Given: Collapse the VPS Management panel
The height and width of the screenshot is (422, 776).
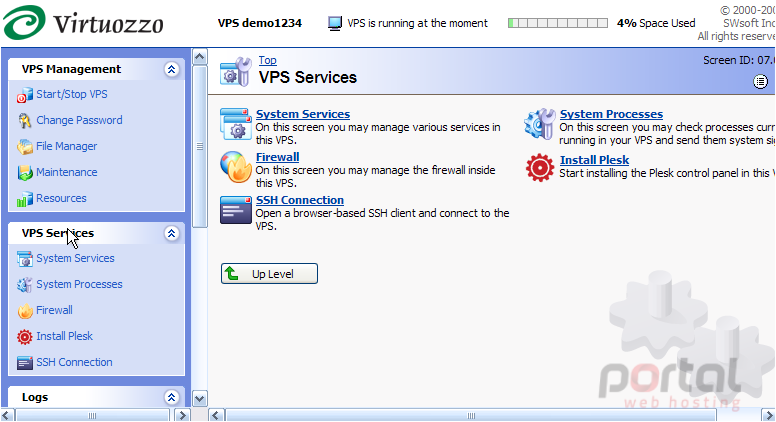Looking at the screenshot, I should pyautogui.click(x=171, y=69).
